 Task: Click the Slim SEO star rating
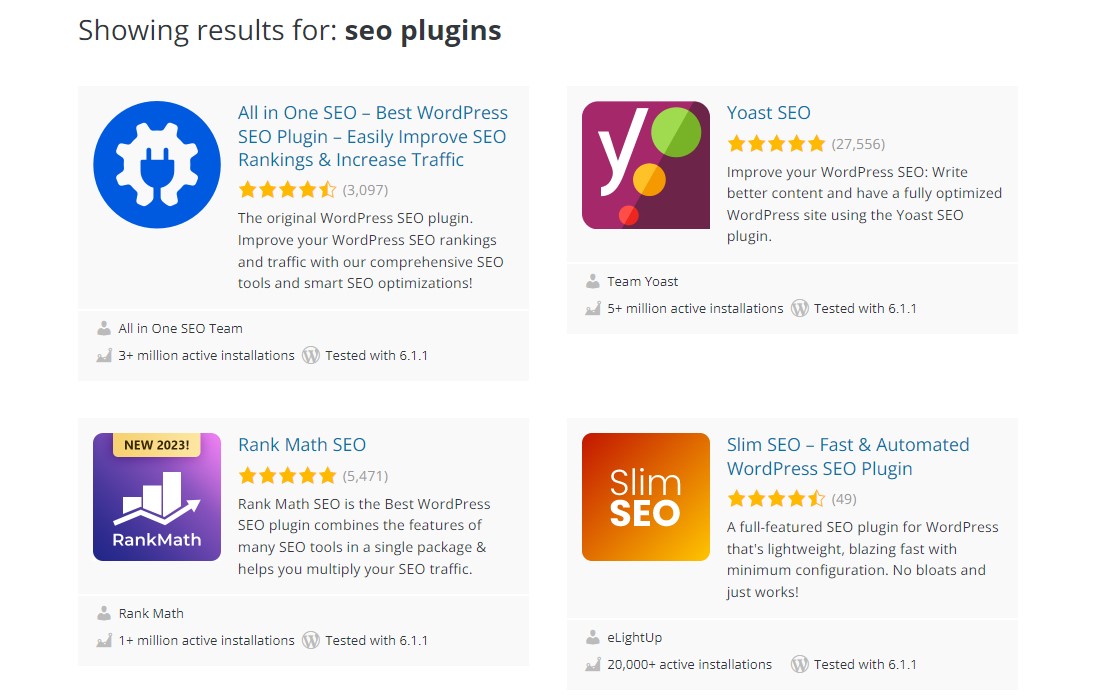click(x=776, y=499)
